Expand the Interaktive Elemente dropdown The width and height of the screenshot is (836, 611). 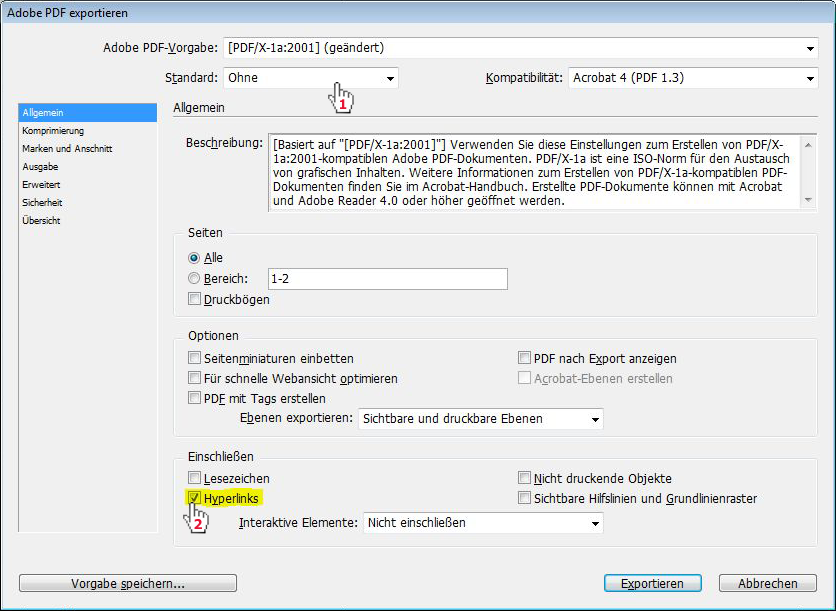(x=483, y=523)
